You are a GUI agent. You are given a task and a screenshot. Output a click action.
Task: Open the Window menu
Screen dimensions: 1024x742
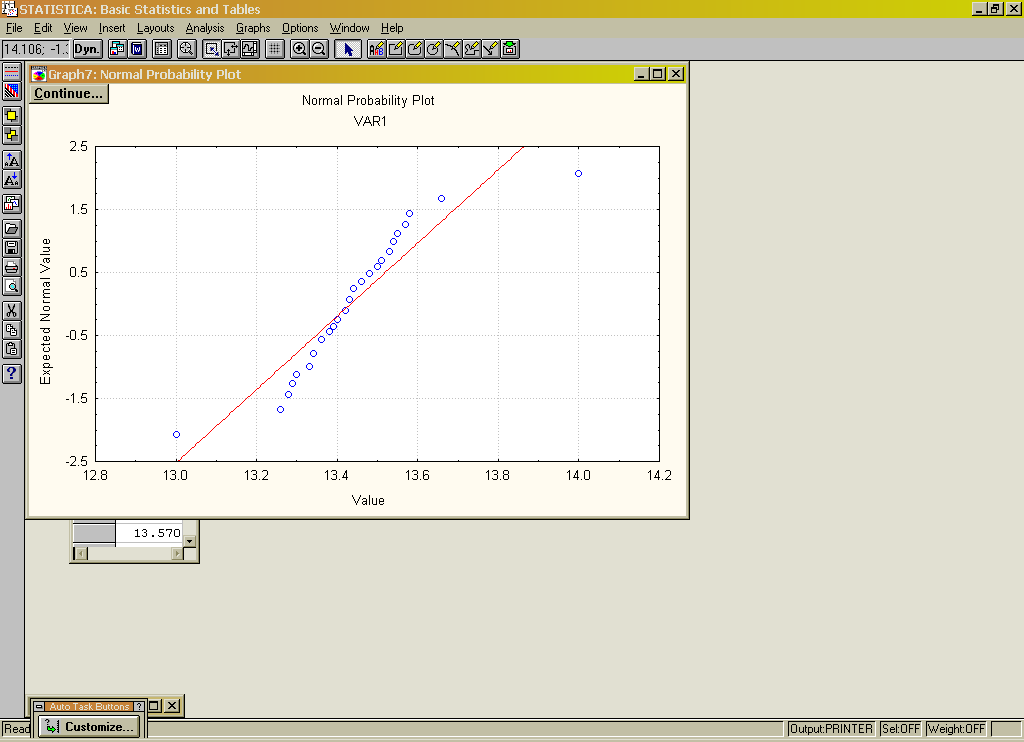click(349, 28)
